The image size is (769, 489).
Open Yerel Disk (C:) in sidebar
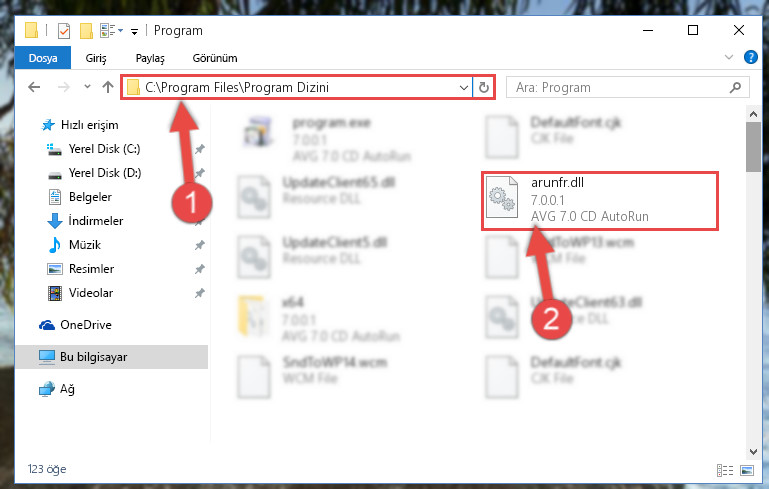(x=104, y=149)
